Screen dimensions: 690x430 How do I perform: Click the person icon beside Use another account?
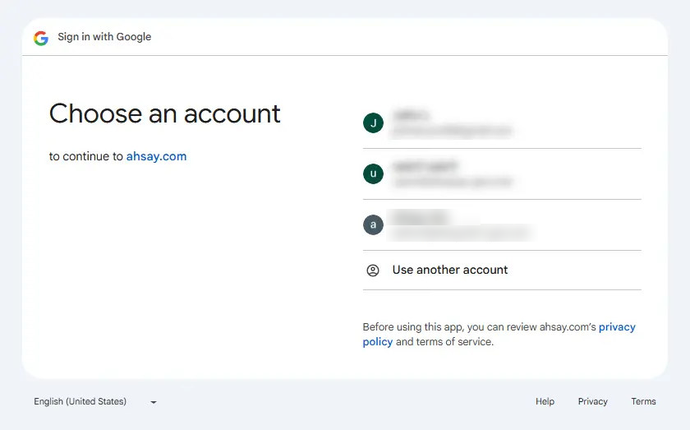pos(373,270)
